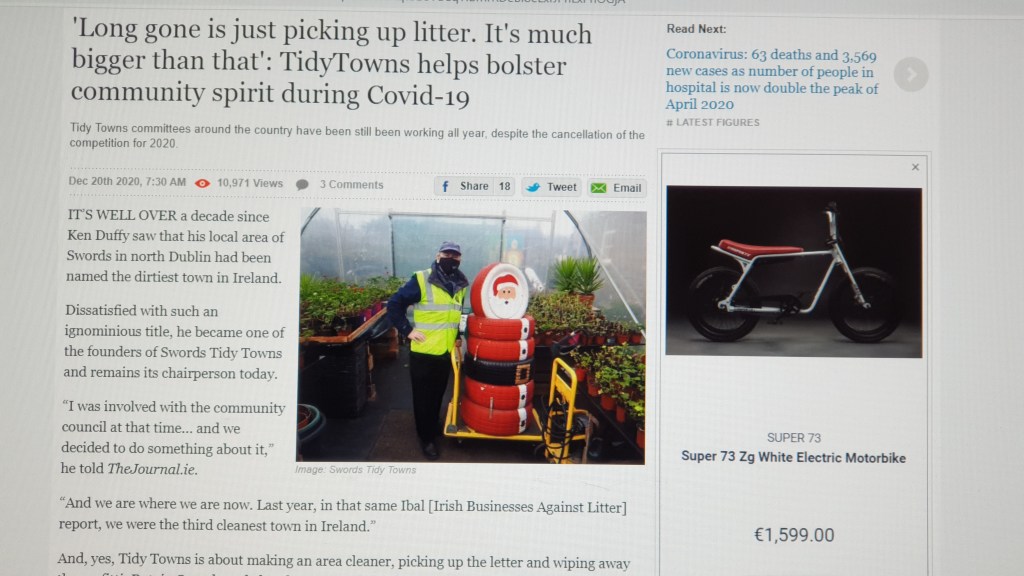Go to next story with round arrow
The width and height of the screenshot is (1024, 576).
coord(910,75)
